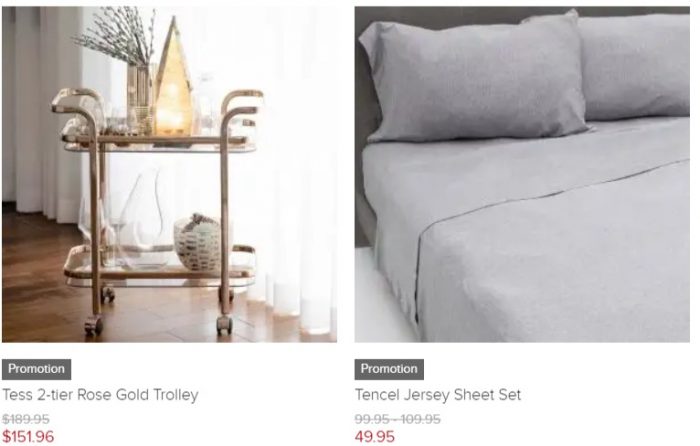The height and width of the screenshot is (446, 700).
Task: Click the crossed-out $189.95 price
Action: [26, 419]
